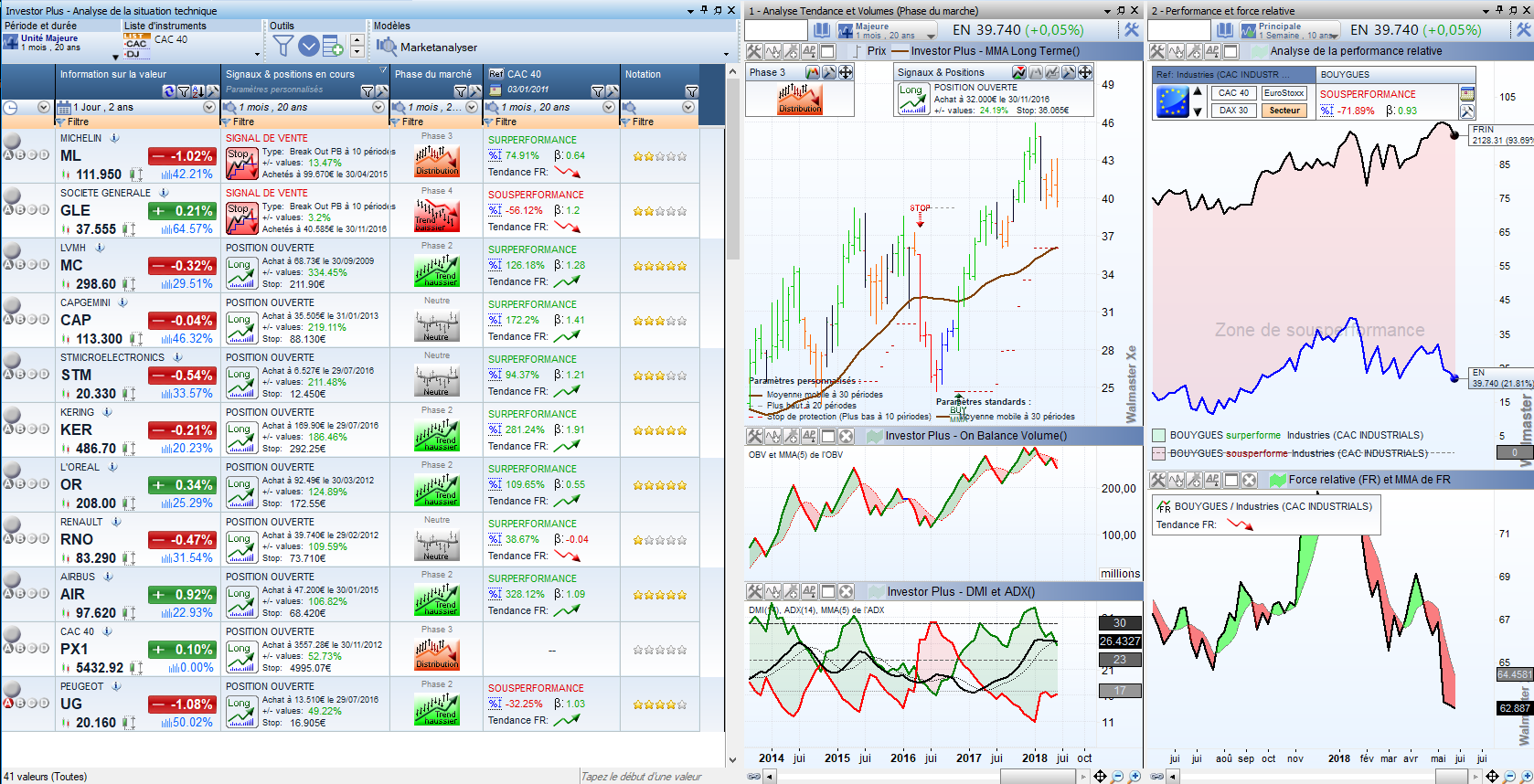Screen dimensions: 1534x784
Task: Click the blue round chevron tool in Outils
Action: click(x=309, y=46)
